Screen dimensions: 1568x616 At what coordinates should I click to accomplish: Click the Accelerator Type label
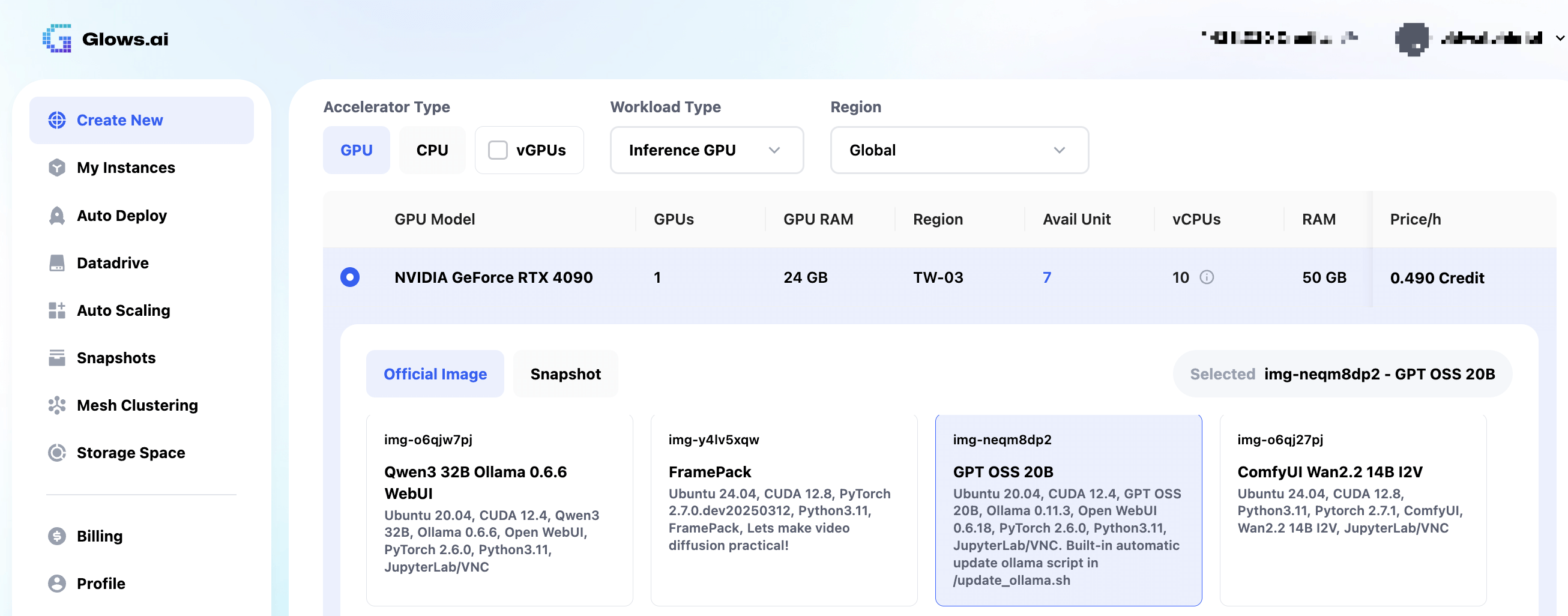(387, 107)
